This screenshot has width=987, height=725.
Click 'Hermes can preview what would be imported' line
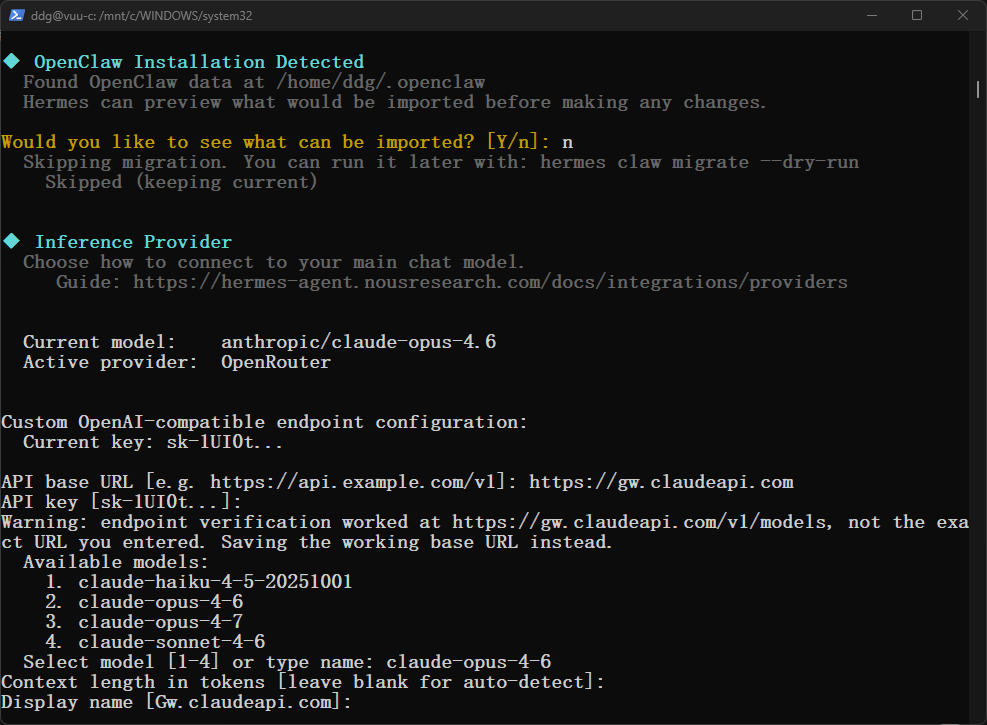pyautogui.click(x=395, y=102)
